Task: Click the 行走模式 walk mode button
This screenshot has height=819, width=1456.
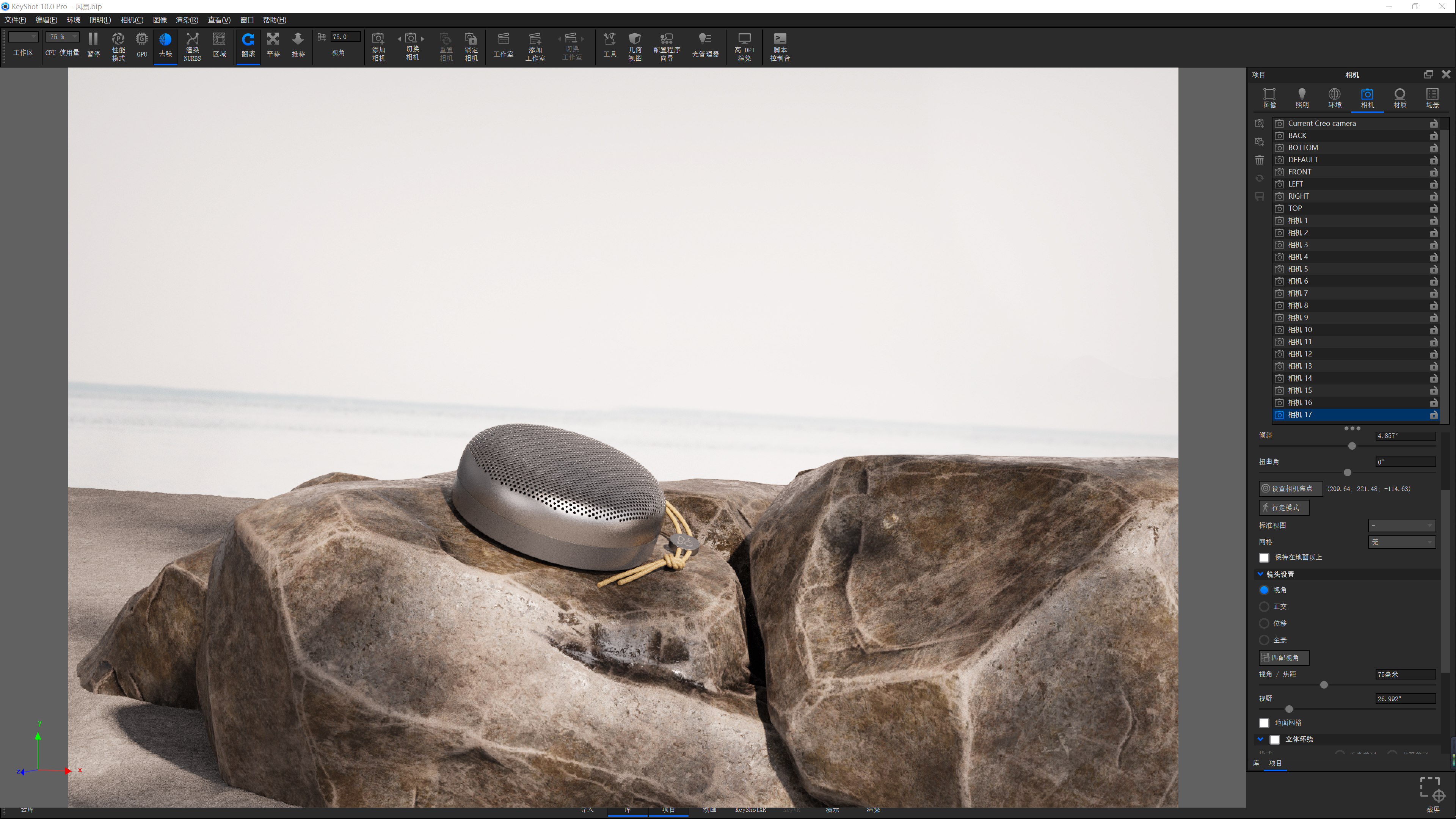Action: 1283,508
